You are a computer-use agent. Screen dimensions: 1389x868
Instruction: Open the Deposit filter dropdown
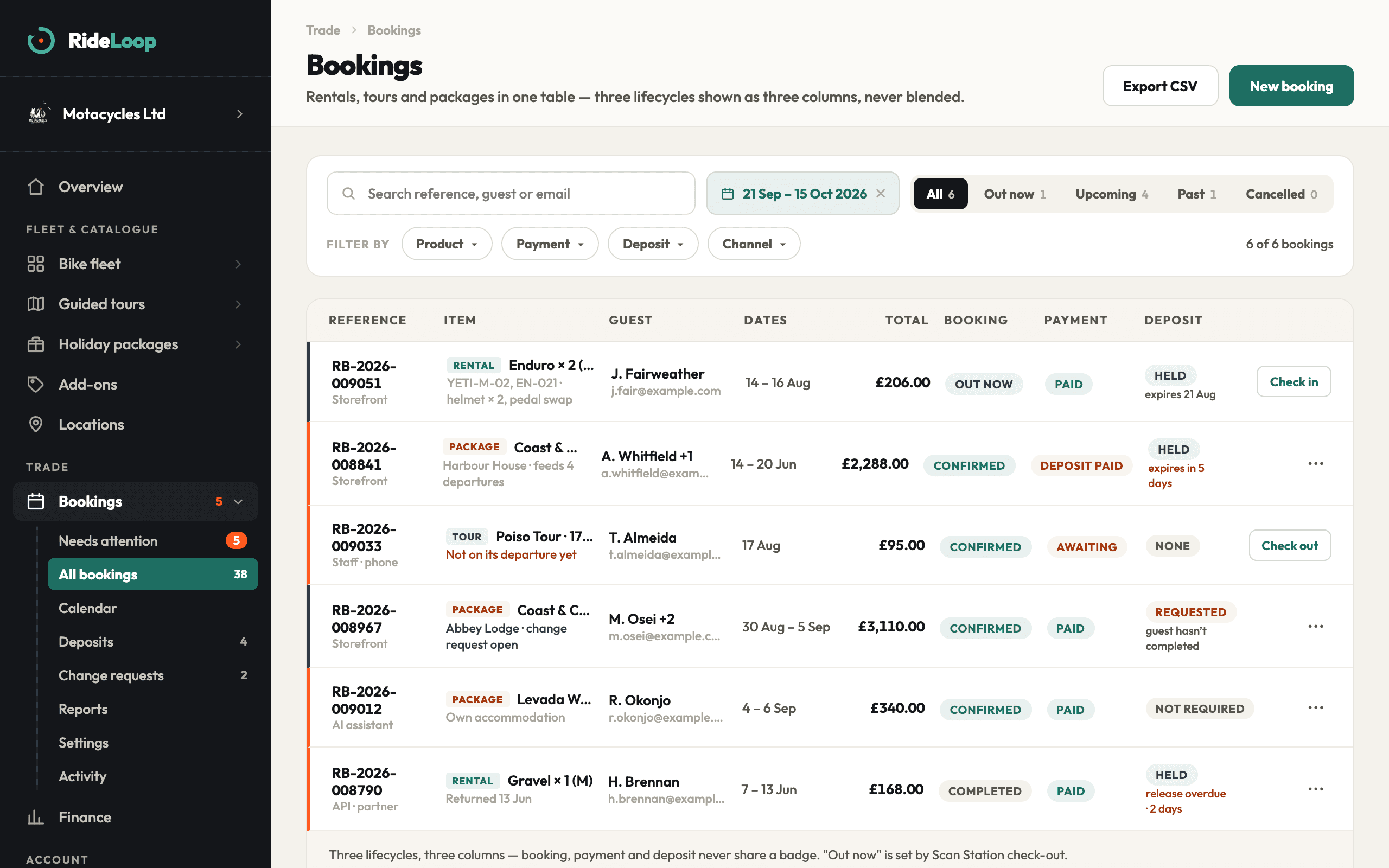coord(653,244)
